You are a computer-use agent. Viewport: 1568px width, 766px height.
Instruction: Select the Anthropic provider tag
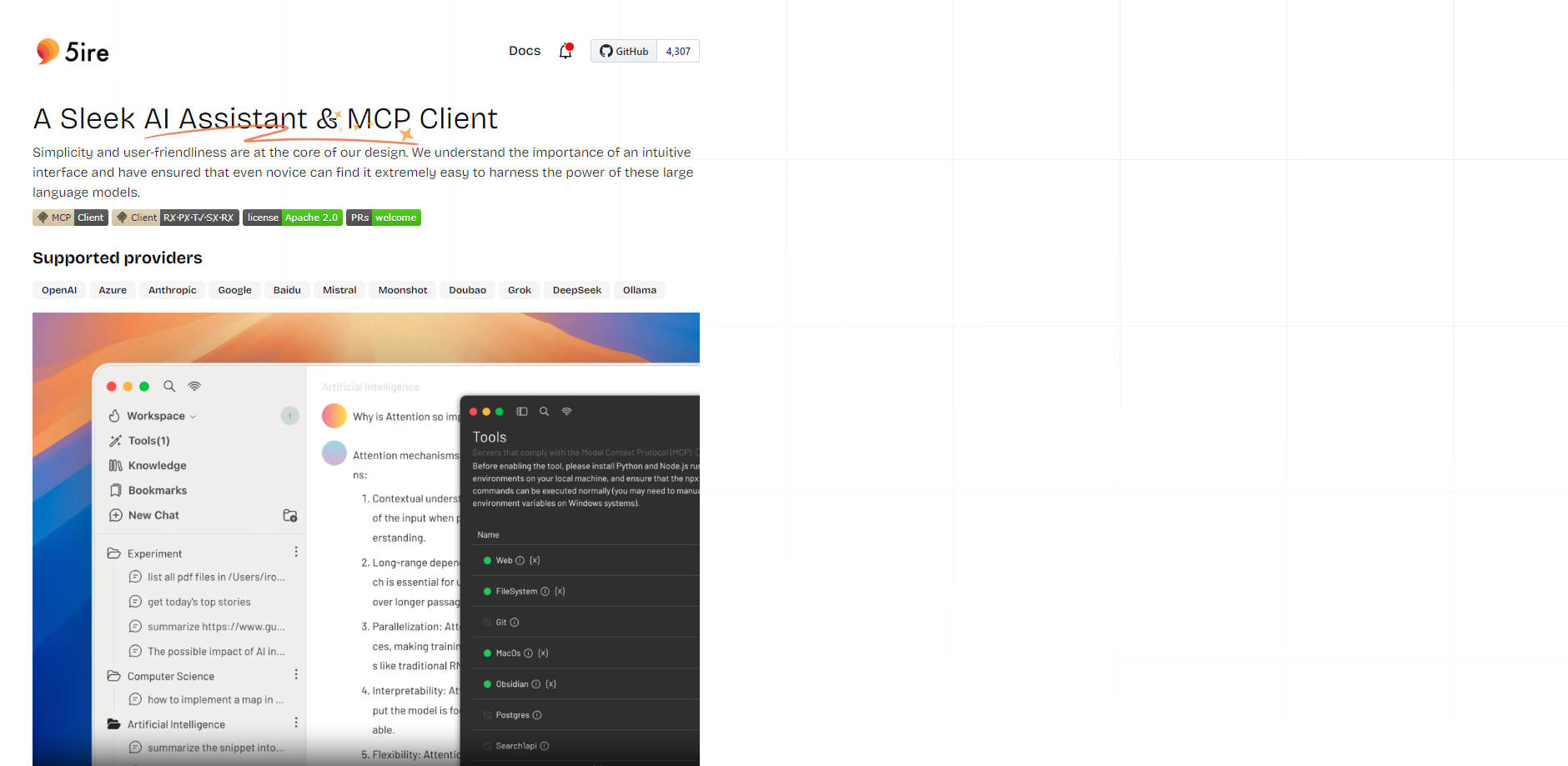point(172,290)
